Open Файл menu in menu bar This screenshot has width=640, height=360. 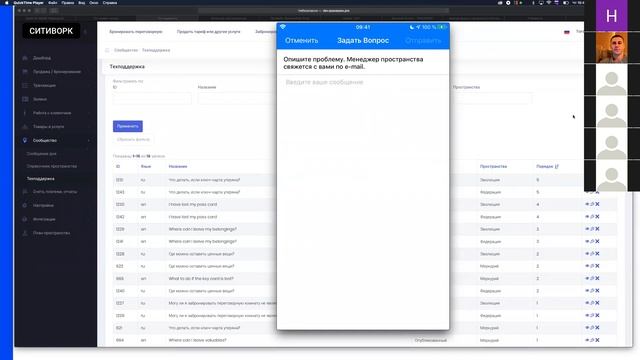pyautogui.click(x=53, y=3)
